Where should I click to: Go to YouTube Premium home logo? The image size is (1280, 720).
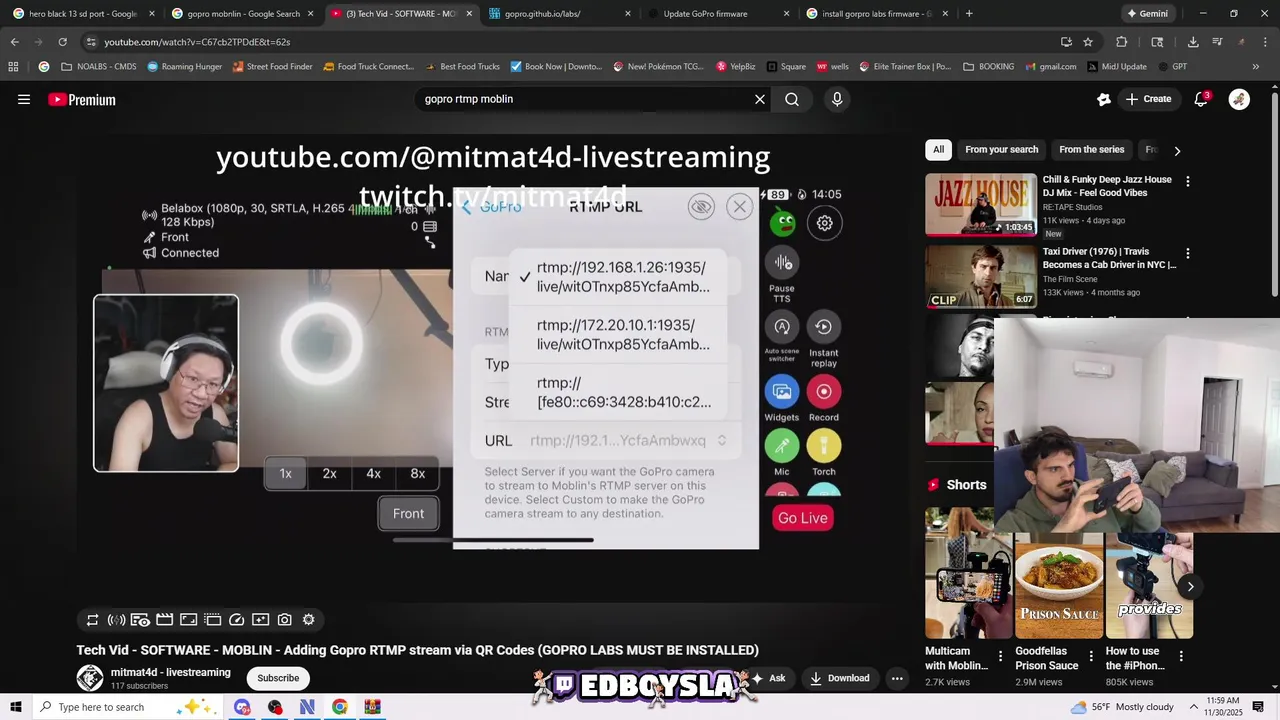[x=82, y=99]
